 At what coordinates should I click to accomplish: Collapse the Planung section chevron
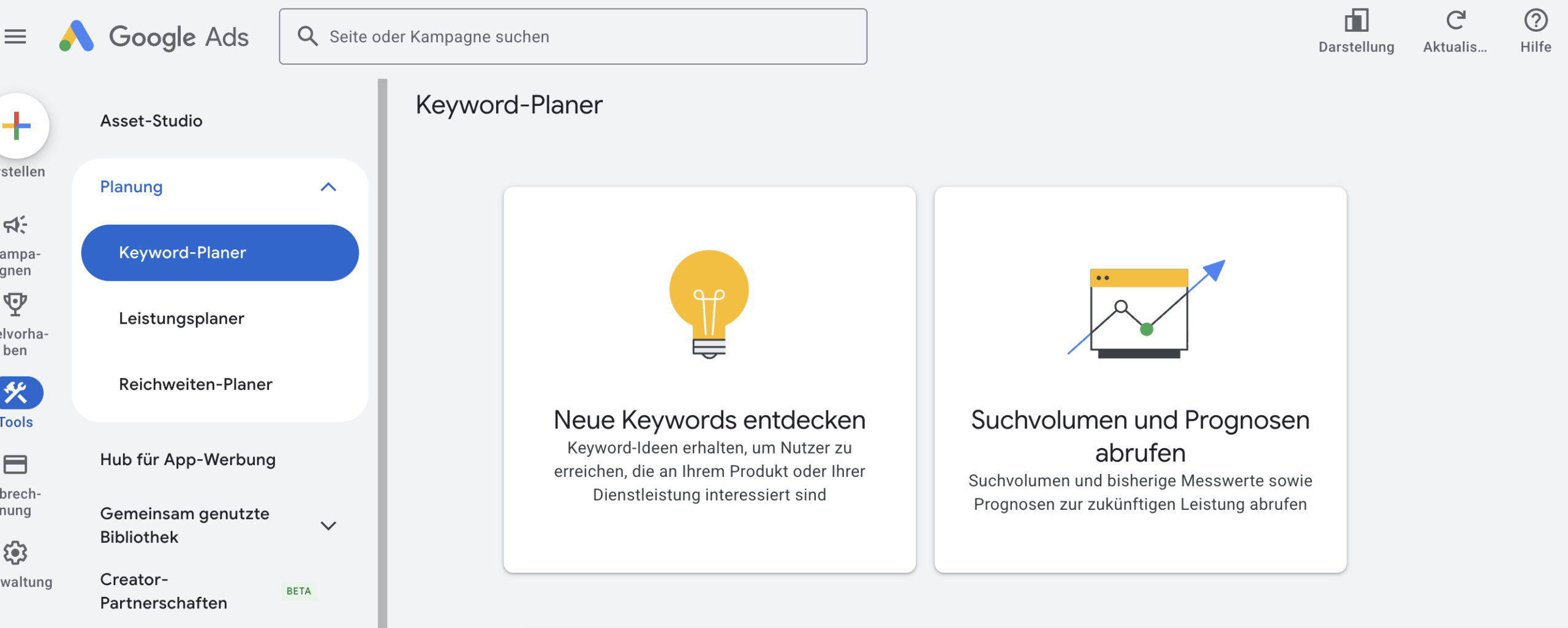328,187
